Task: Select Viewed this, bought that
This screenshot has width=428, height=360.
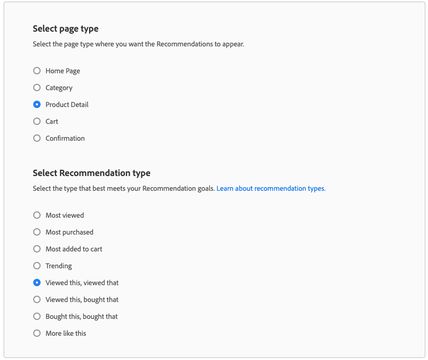Action: coord(37,299)
